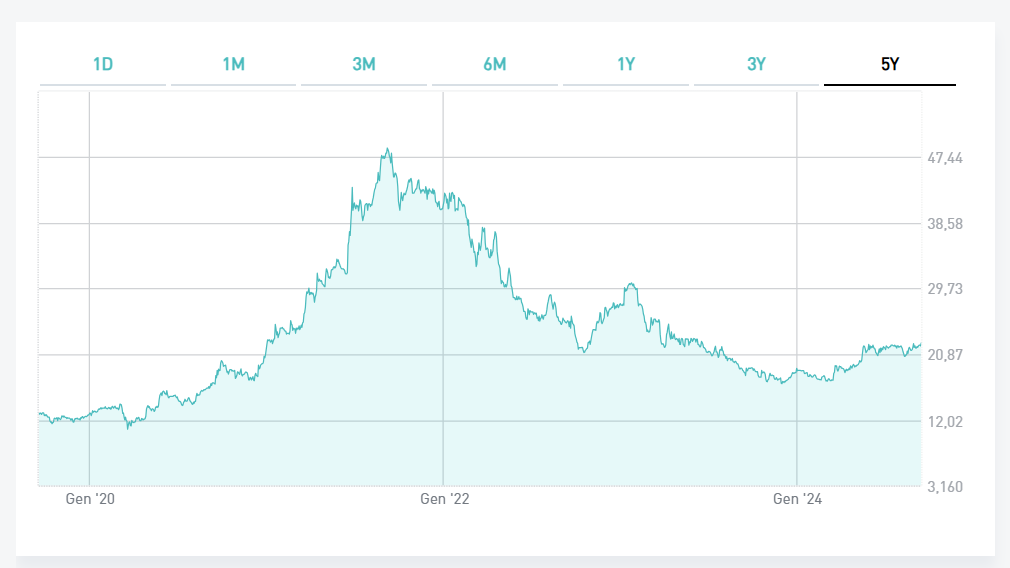Select the 1M time range tab

pos(233,65)
